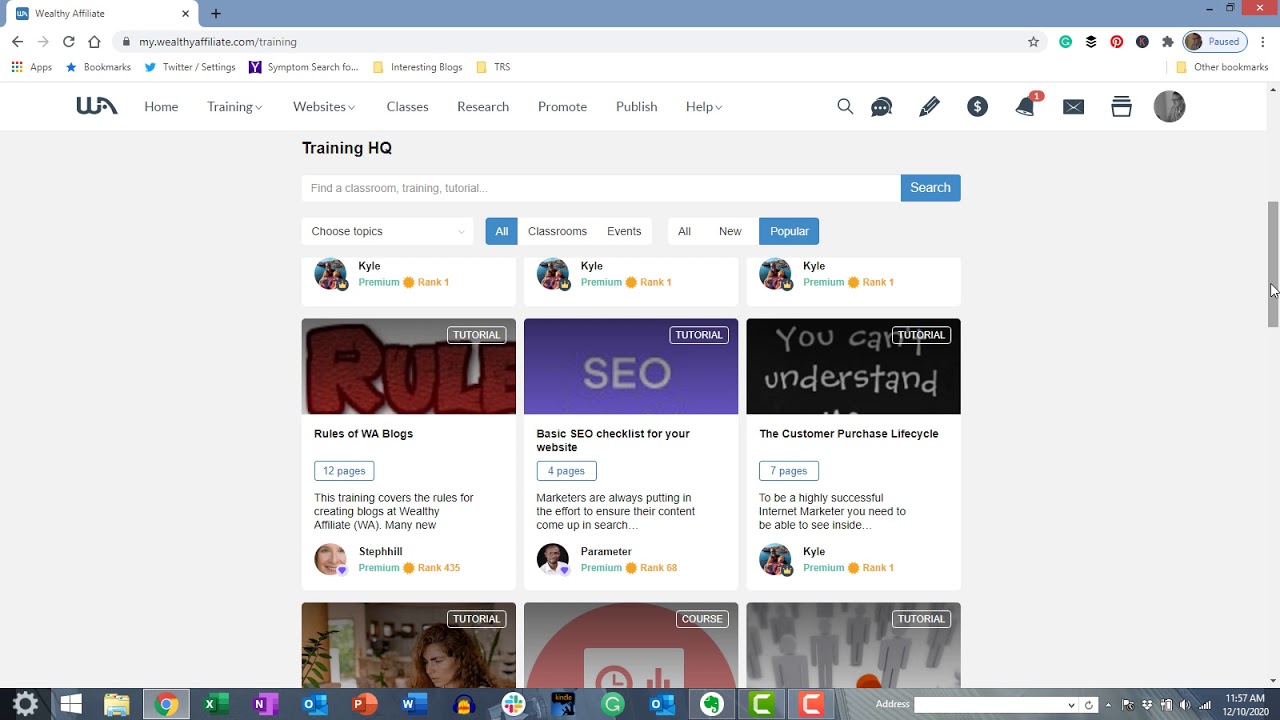
Task: Go to the Home menu item
Action: pyautogui.click(x=161, y=107)
